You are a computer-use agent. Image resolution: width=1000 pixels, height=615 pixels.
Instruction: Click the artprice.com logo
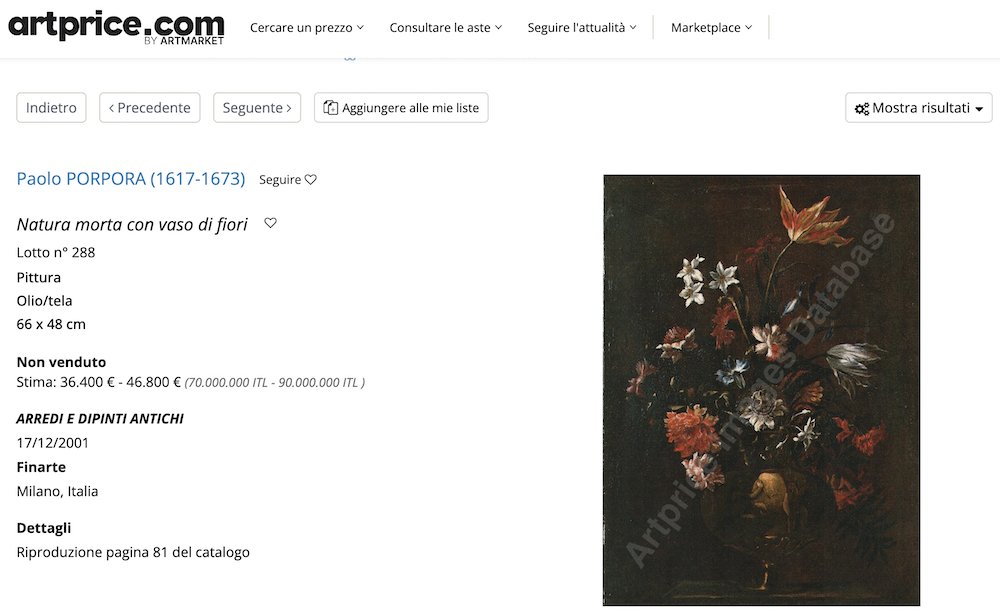115,27
